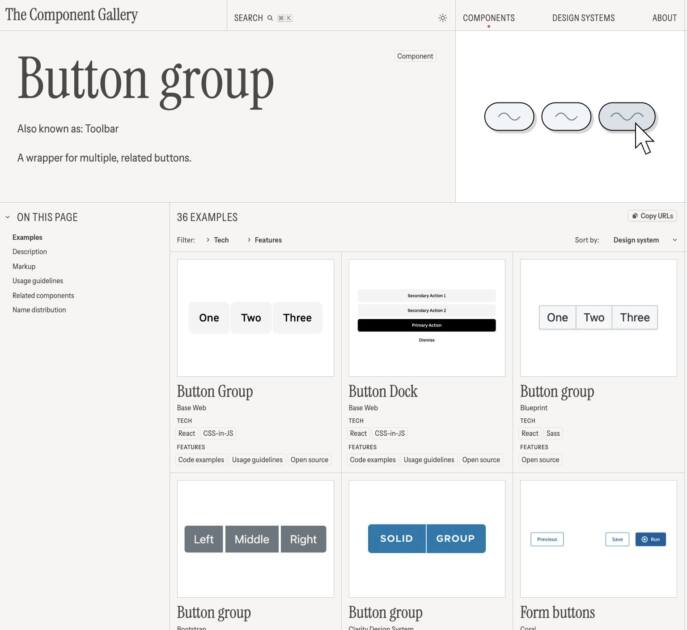687x630 pixels.
Task: Open the Components nav tab
Action: 488,18
